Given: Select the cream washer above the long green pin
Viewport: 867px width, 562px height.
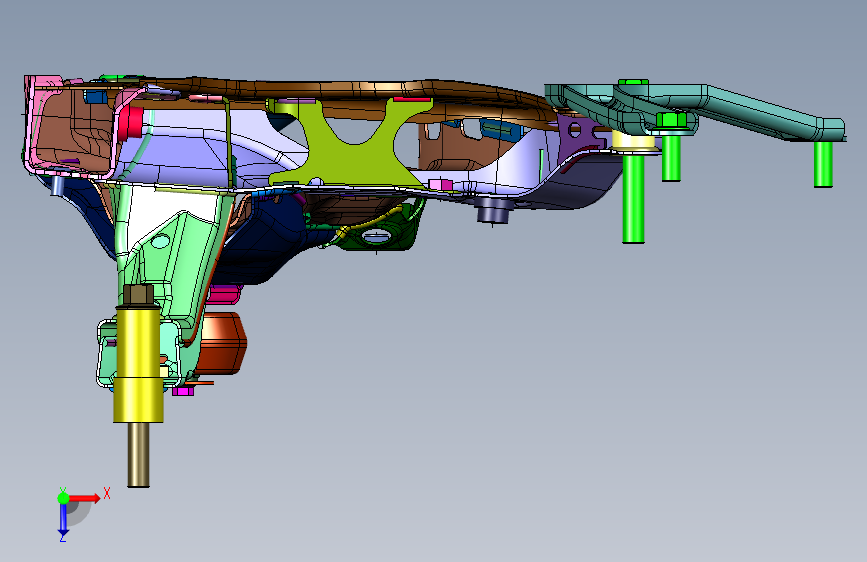Looking at the screenshot, I should click(x=634, y=143).
